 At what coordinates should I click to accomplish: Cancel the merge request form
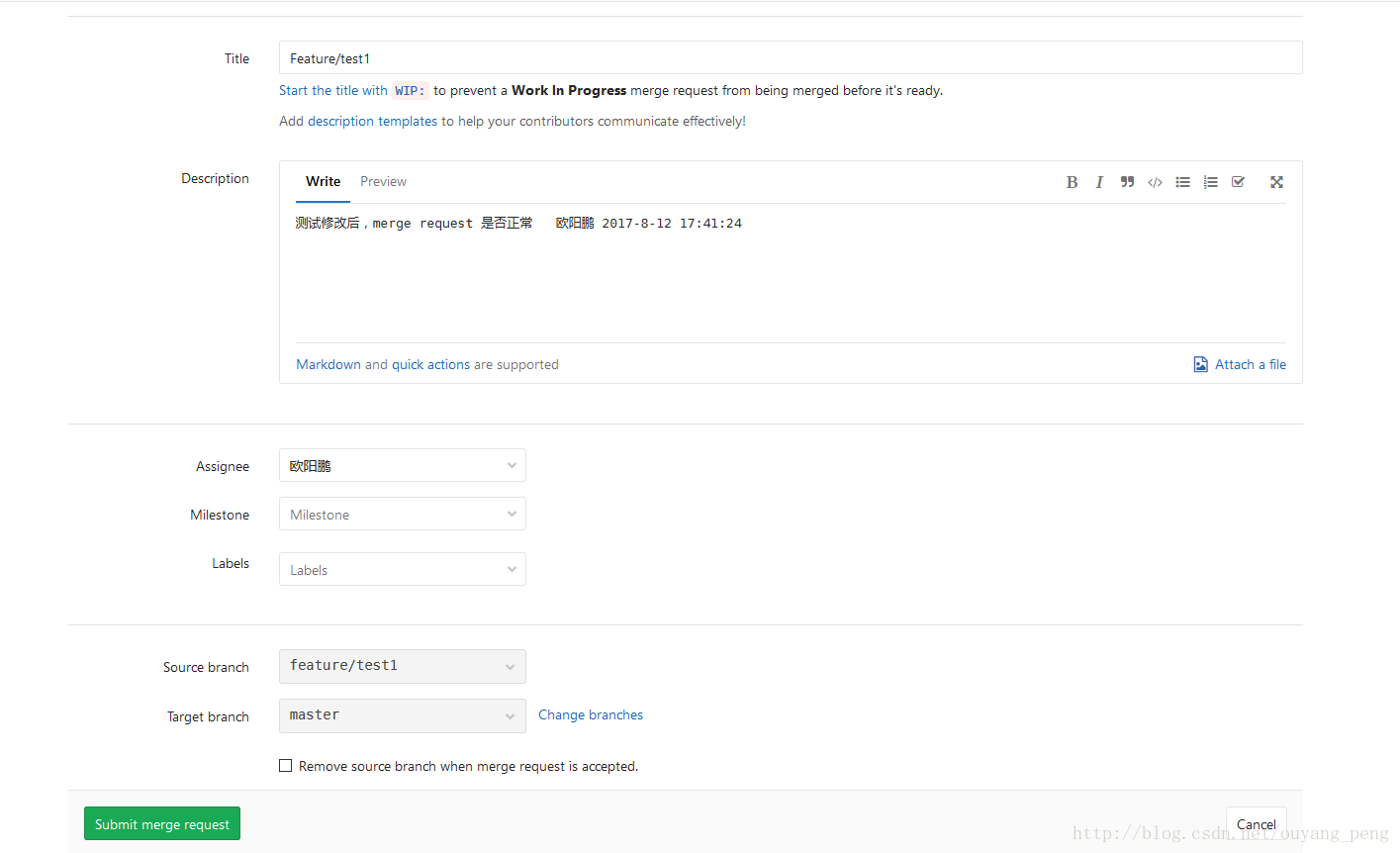(1257, 823)
